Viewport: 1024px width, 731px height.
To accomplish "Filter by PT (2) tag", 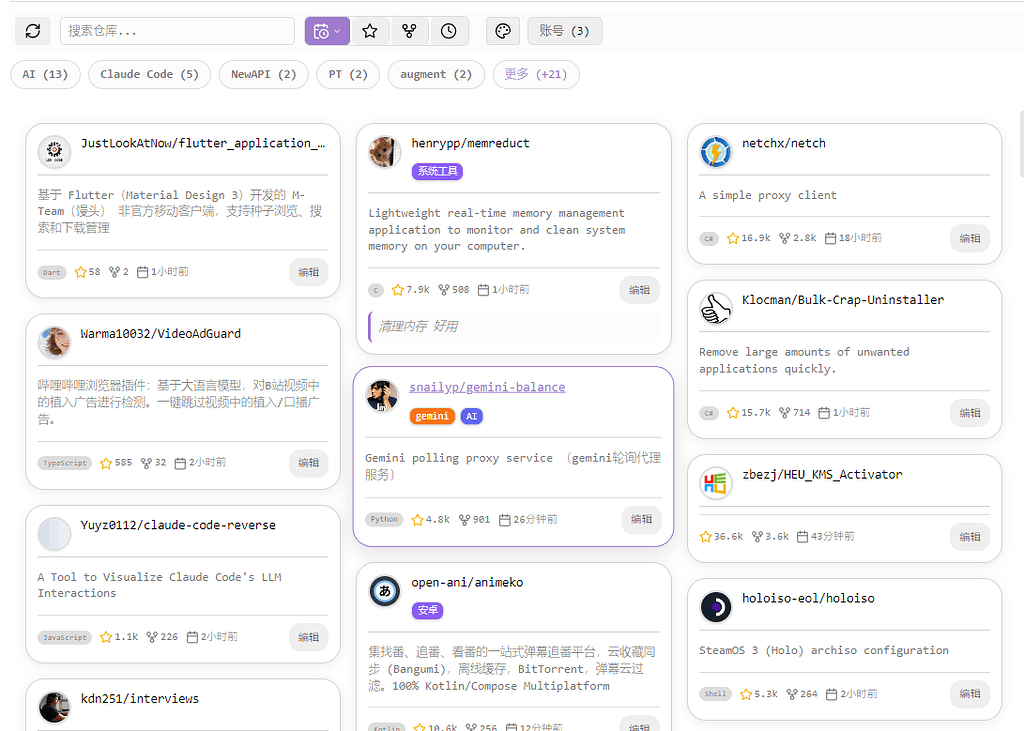I will pos(348,74).
